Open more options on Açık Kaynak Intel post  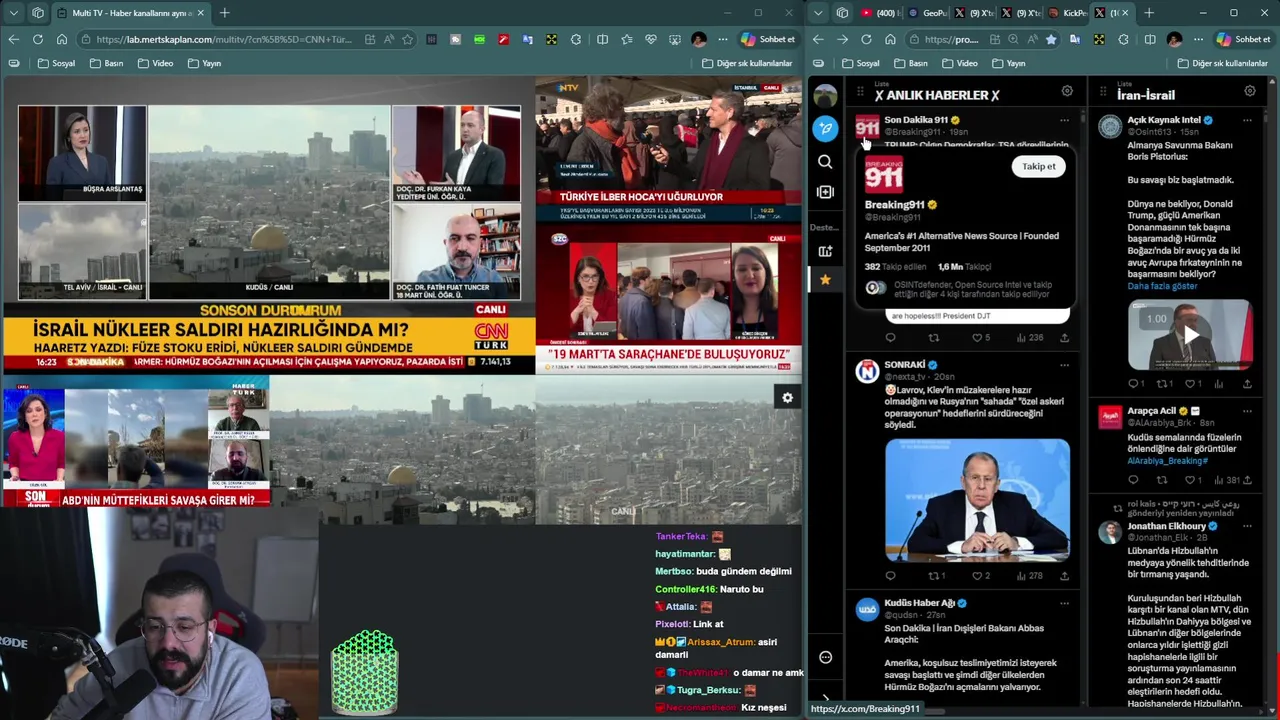[x=1247, y=120]
